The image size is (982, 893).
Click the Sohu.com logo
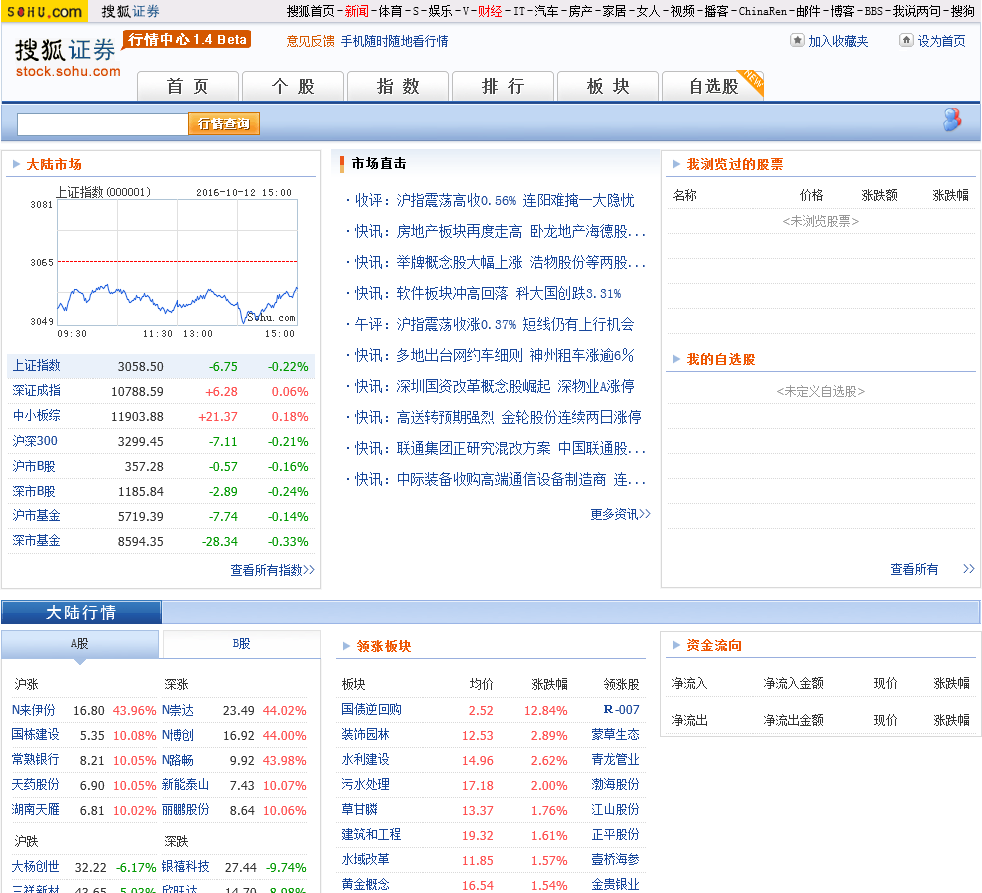click(x=44, y=11)
